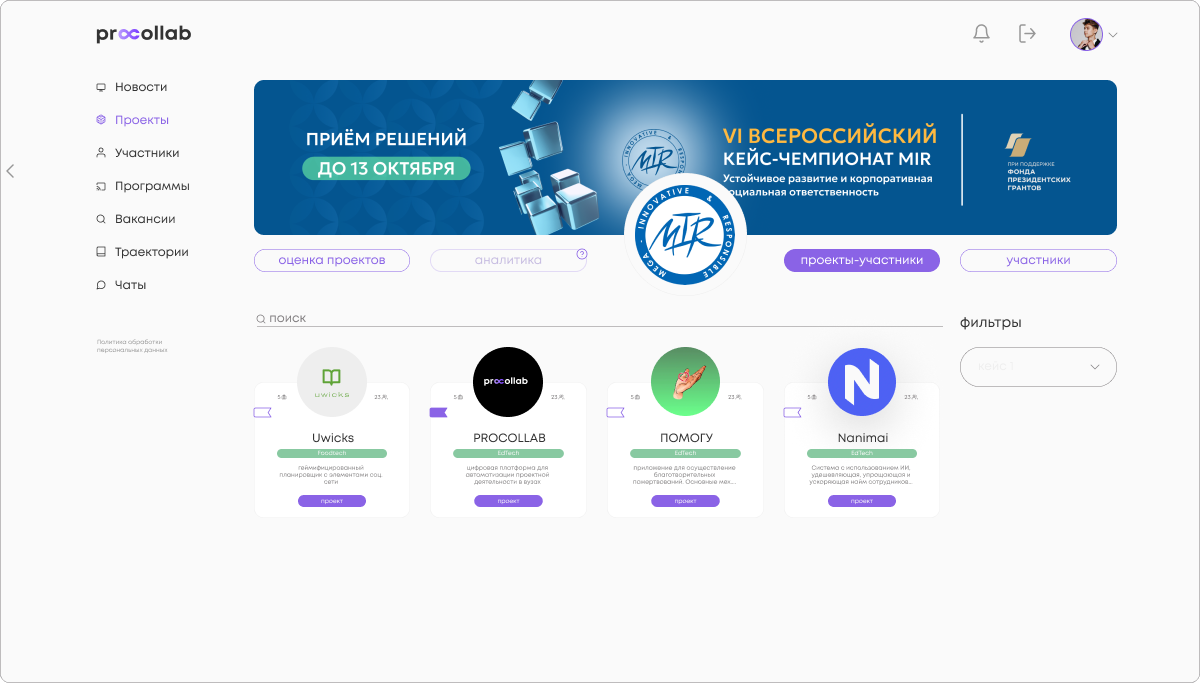Click the поиск search input field
Screen dimensions: 1200x683
tap(599, 318)
